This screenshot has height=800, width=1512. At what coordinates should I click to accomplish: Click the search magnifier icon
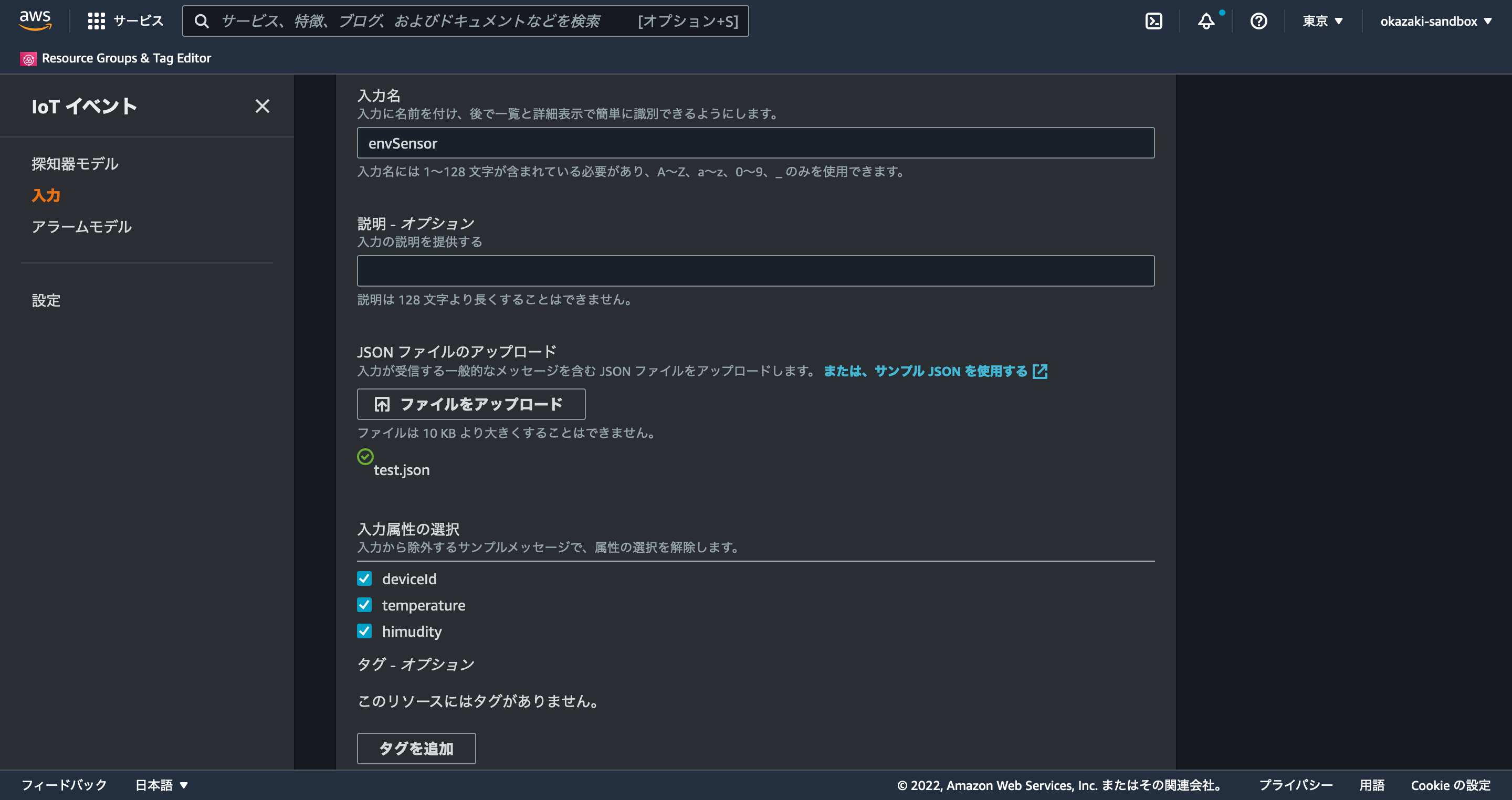201,21
